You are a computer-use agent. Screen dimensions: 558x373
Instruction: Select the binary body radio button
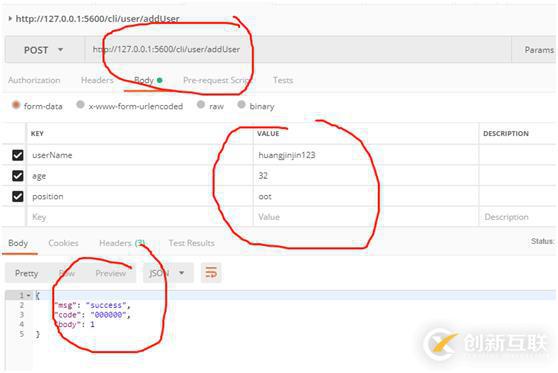point(241,105)
